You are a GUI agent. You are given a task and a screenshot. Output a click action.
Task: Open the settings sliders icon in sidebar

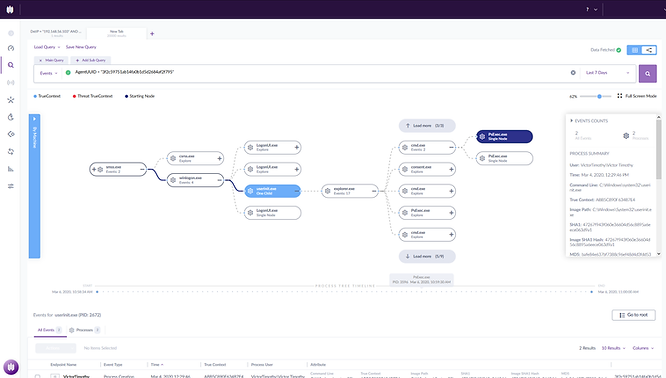tap(11, 186)
